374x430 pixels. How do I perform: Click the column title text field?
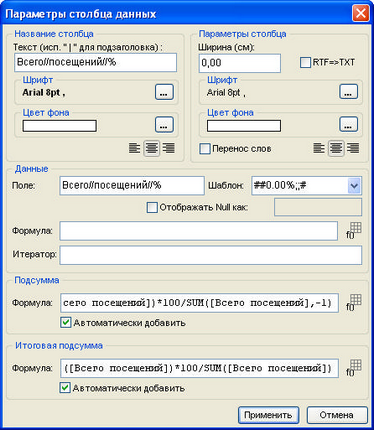click(95, 62)
